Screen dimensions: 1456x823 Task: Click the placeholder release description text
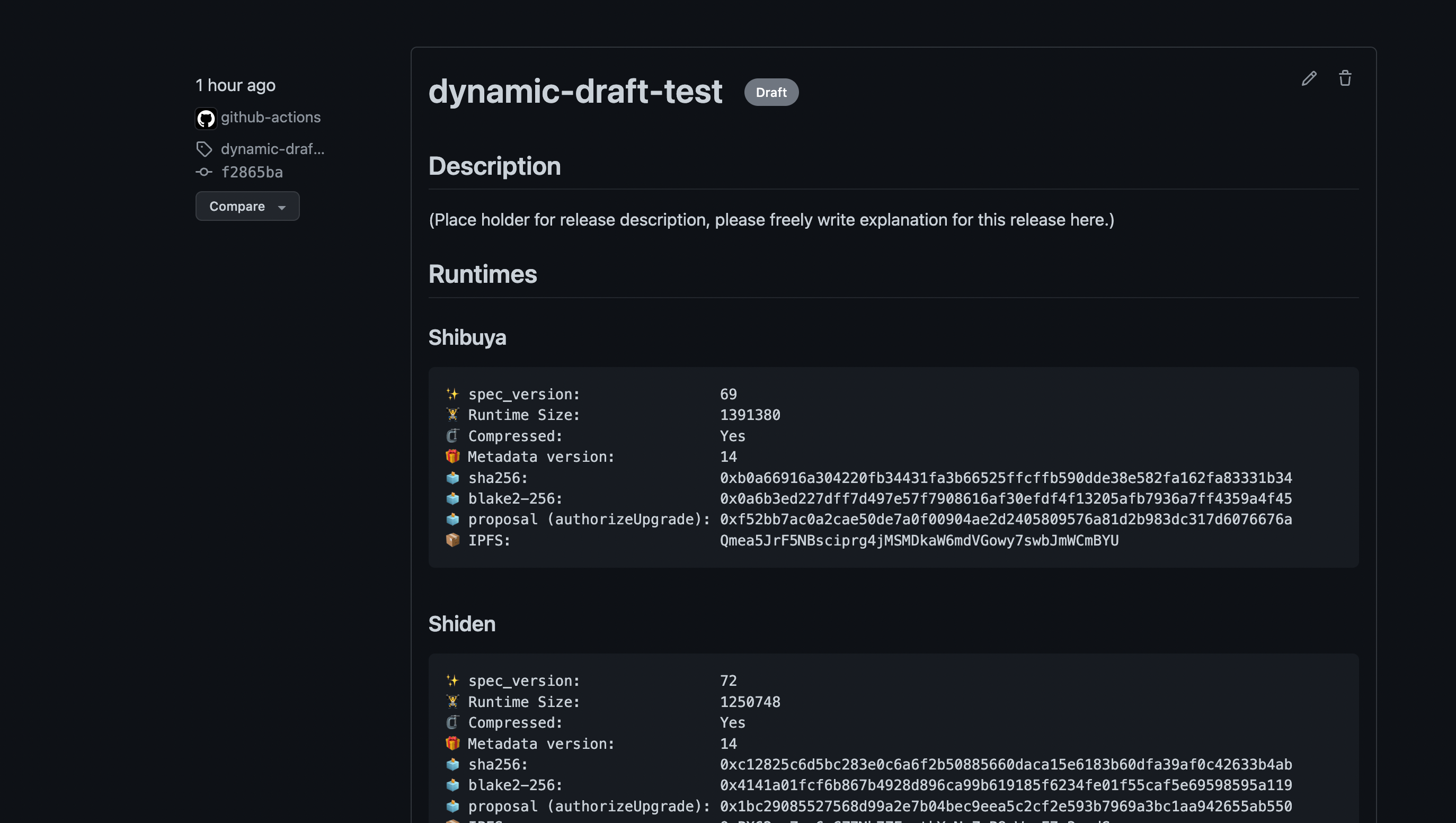pyautogui.click(x=771, y=220)
